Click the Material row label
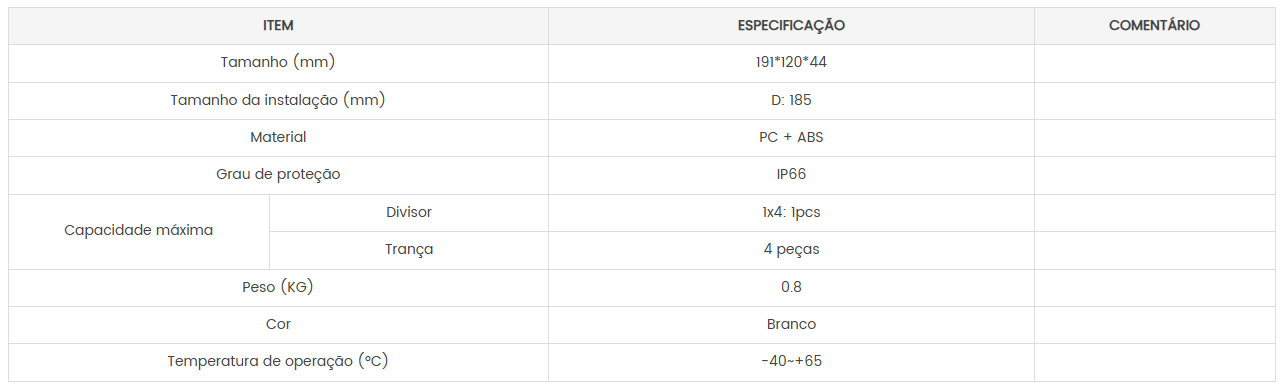The height and width of the screenshot is (390, 1280). [278, 137]
